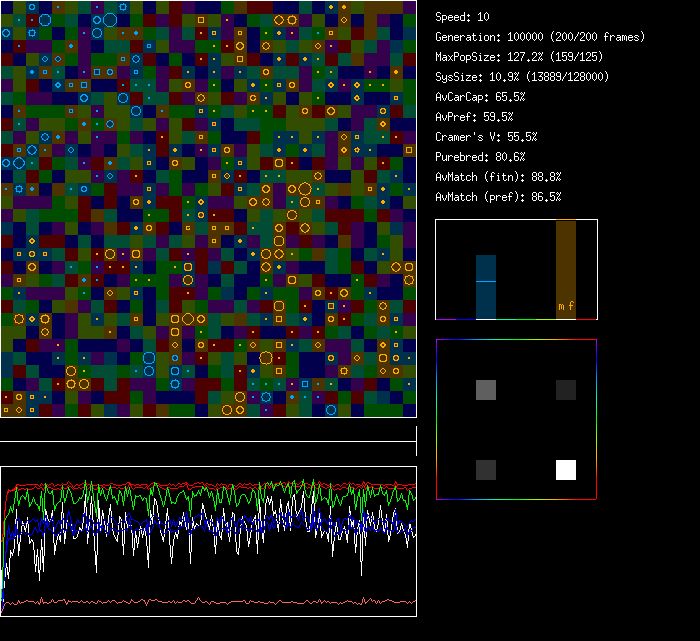
Task: Click the orange "m f" label
Action: click(566, 307)
